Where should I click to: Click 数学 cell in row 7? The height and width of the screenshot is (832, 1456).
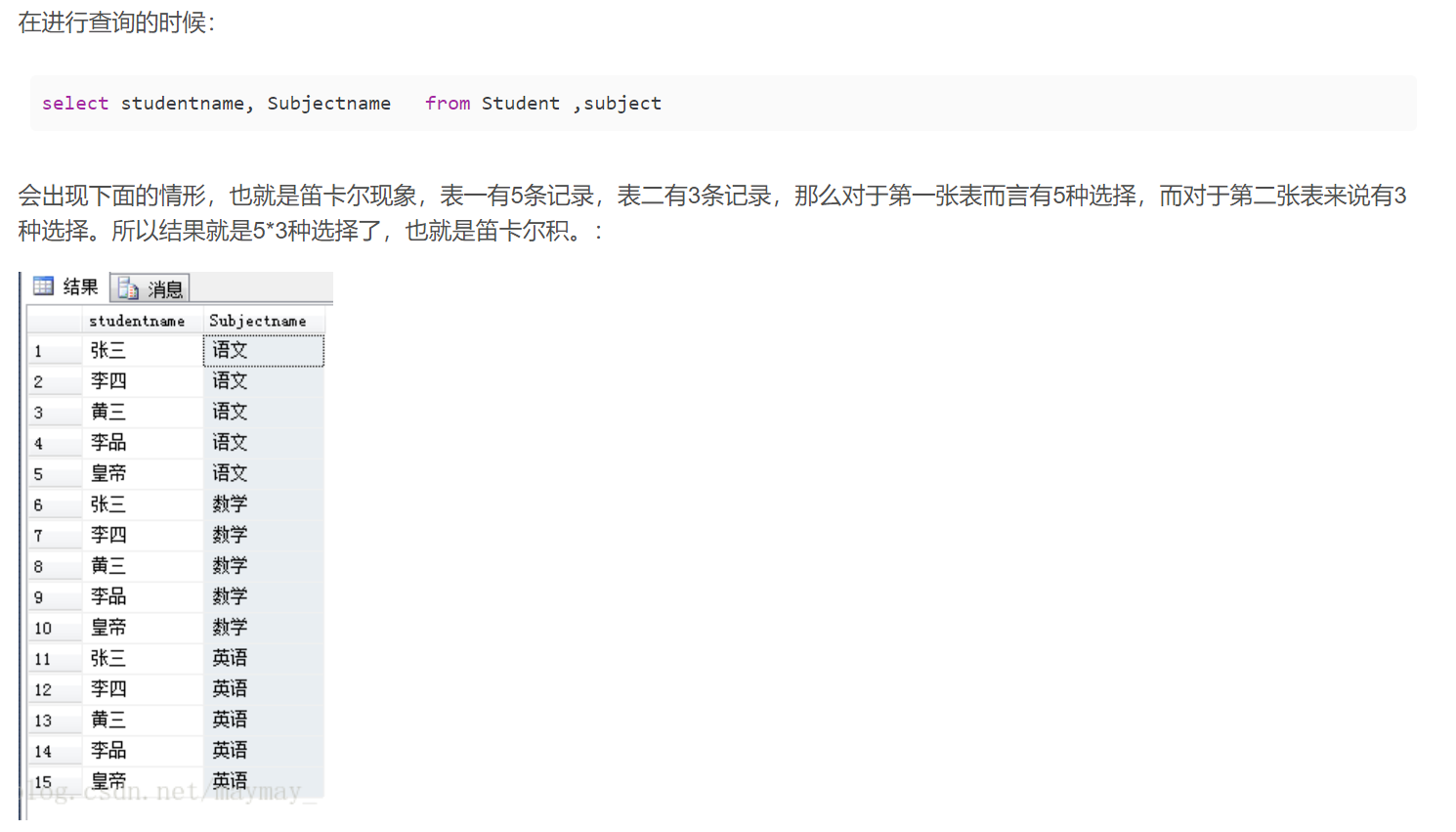[x=263, y=535]
